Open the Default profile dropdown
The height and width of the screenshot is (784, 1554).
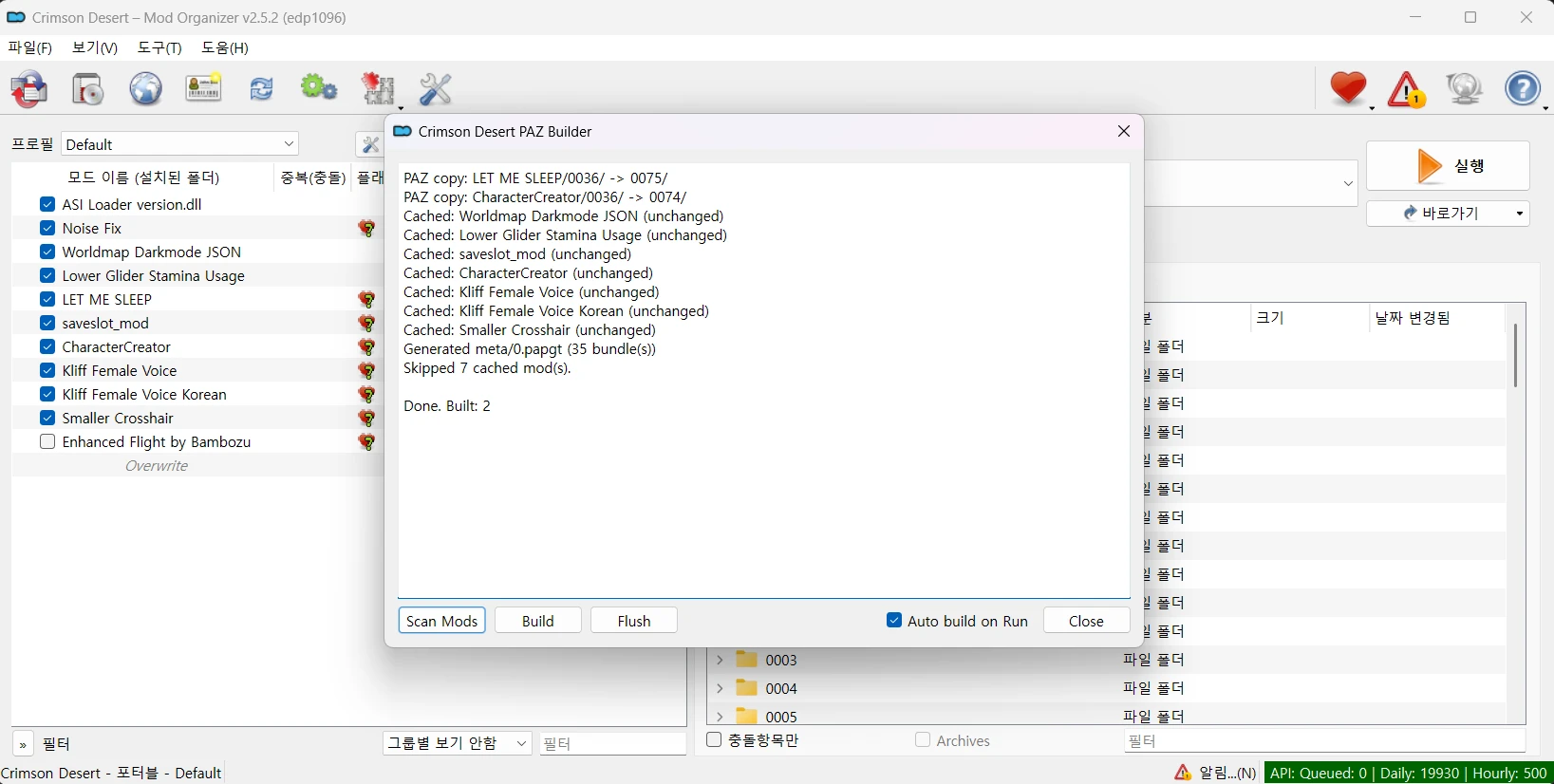180,144
